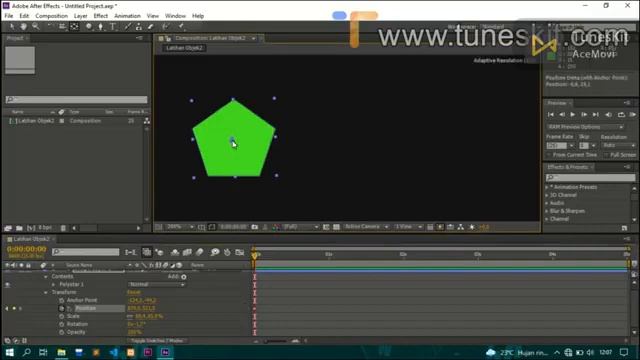Click the Play button in Preview
This screenshot has width=640, height=360.
(x=572, y=115)
